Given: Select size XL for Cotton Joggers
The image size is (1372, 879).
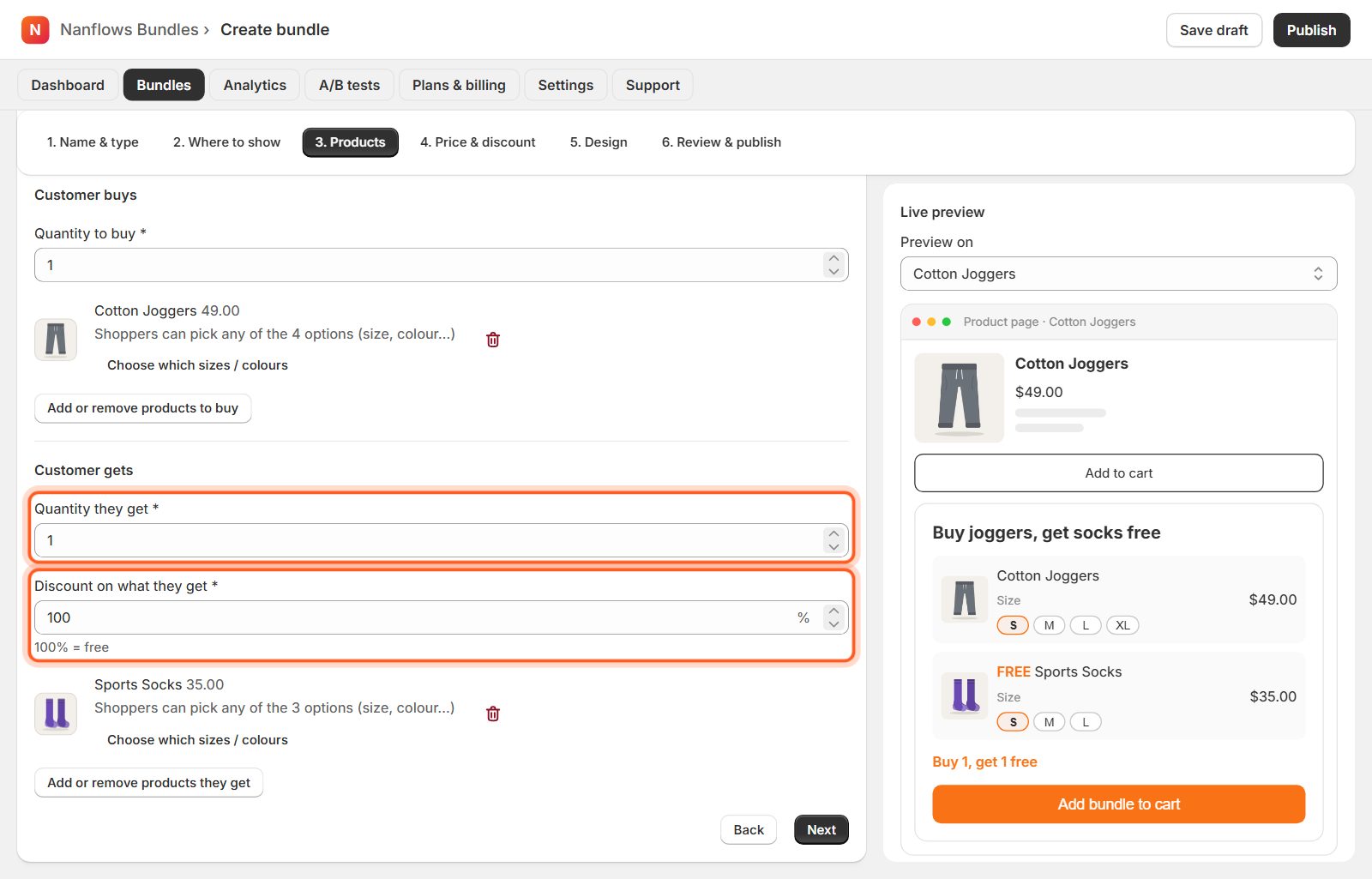Looking at the screenshot, I should 1122,625.
